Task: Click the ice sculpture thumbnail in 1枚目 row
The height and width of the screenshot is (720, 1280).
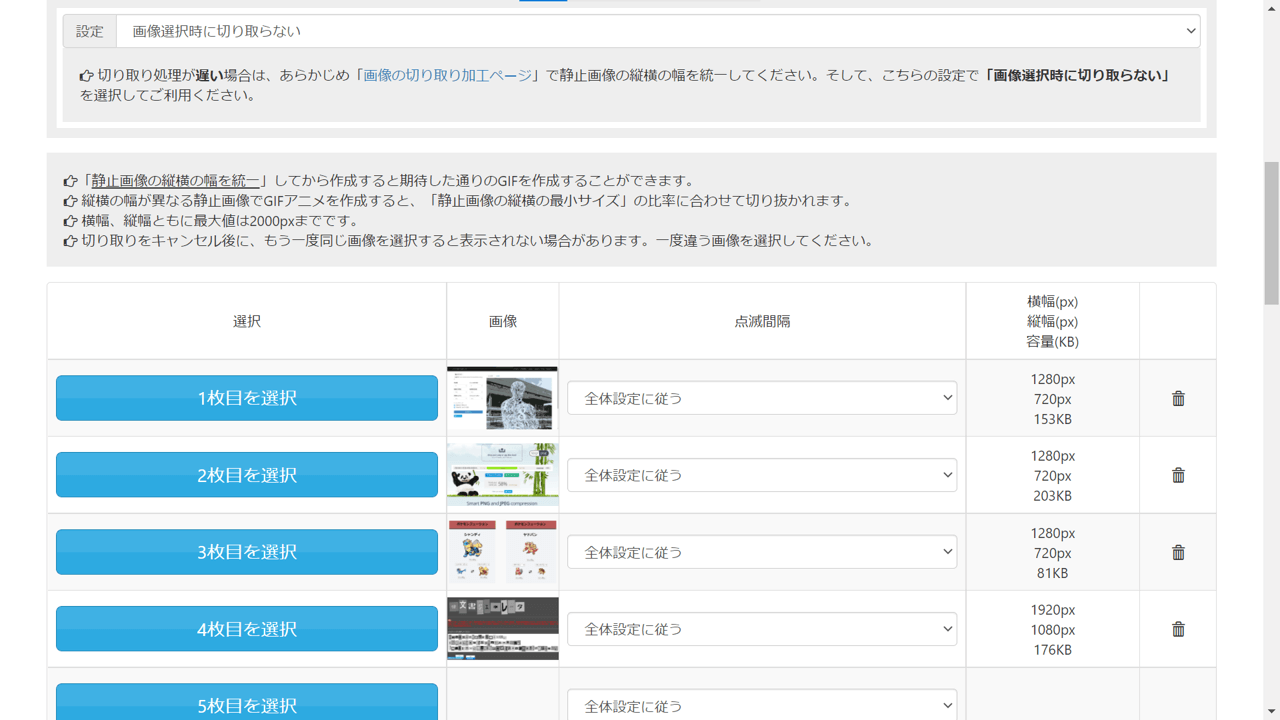Action: [x=503, y=398]
